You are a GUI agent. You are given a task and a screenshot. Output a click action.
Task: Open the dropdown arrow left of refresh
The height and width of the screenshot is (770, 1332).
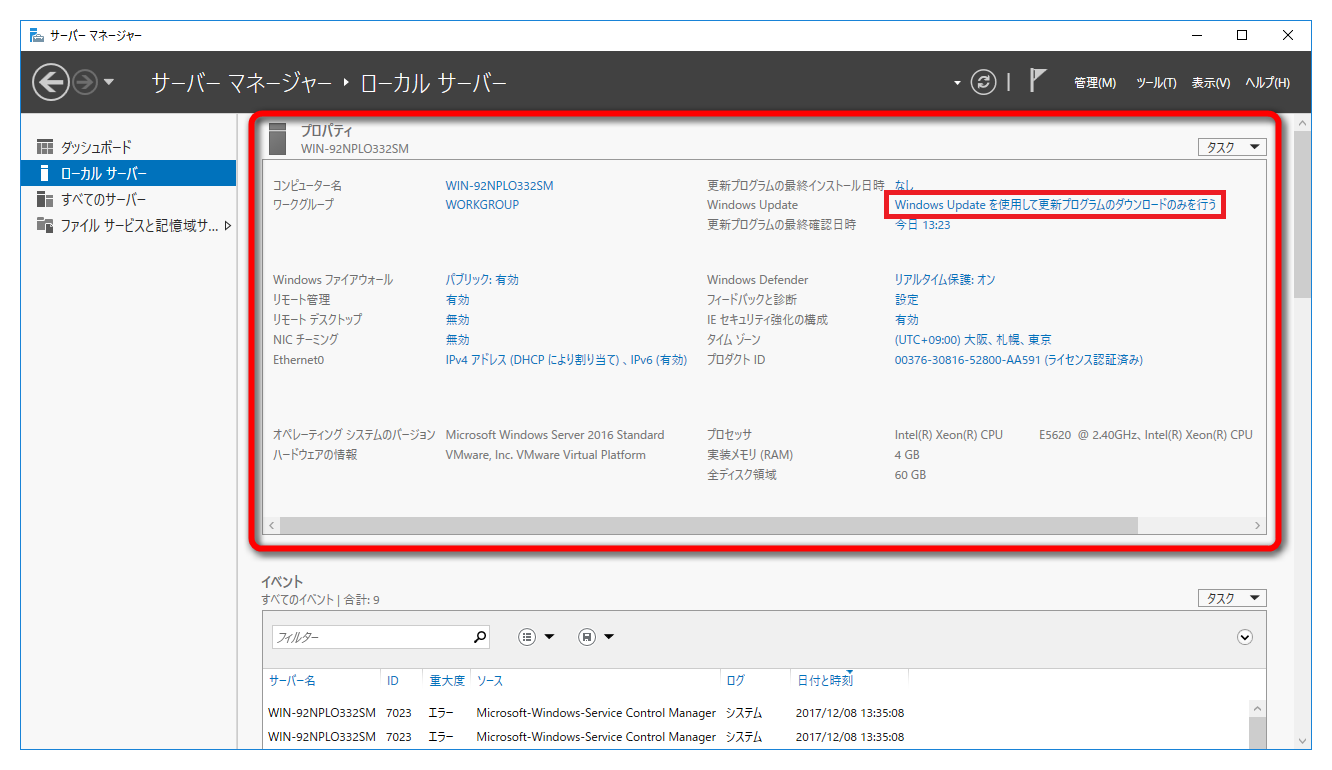pyautogui.click(x=957, y=83)
